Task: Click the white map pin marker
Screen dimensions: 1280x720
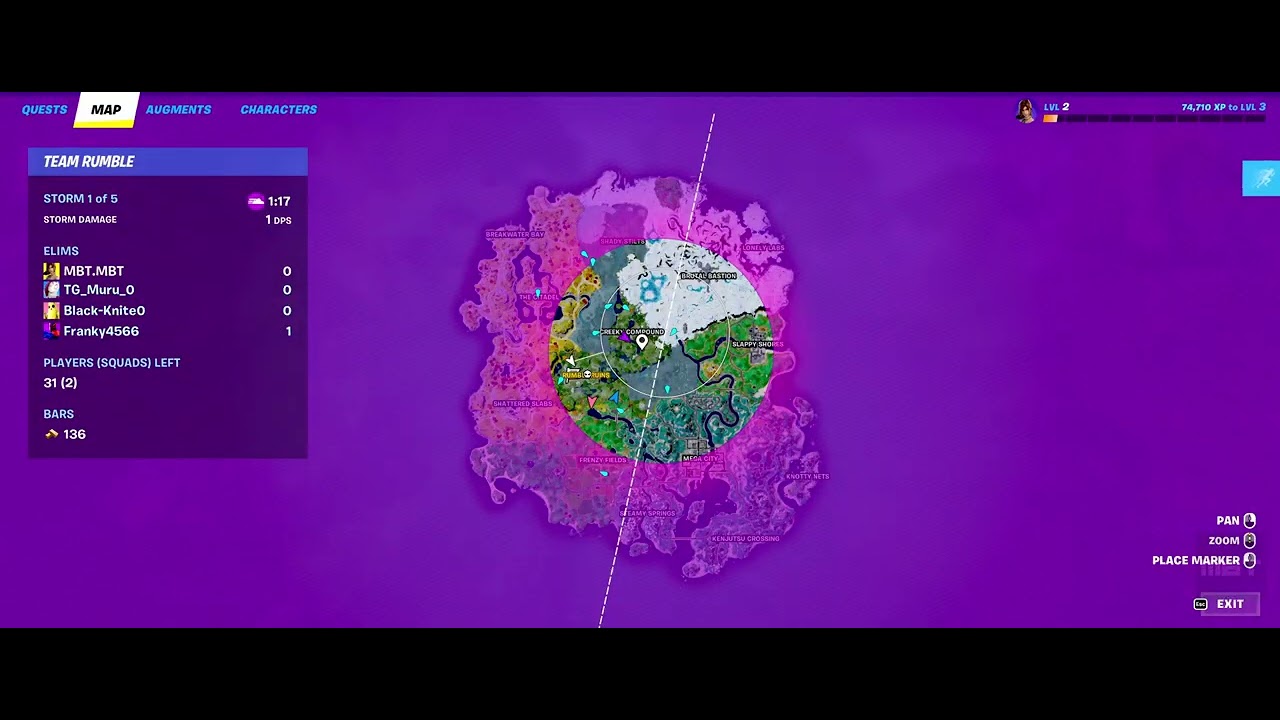Action: click(642, 342)
